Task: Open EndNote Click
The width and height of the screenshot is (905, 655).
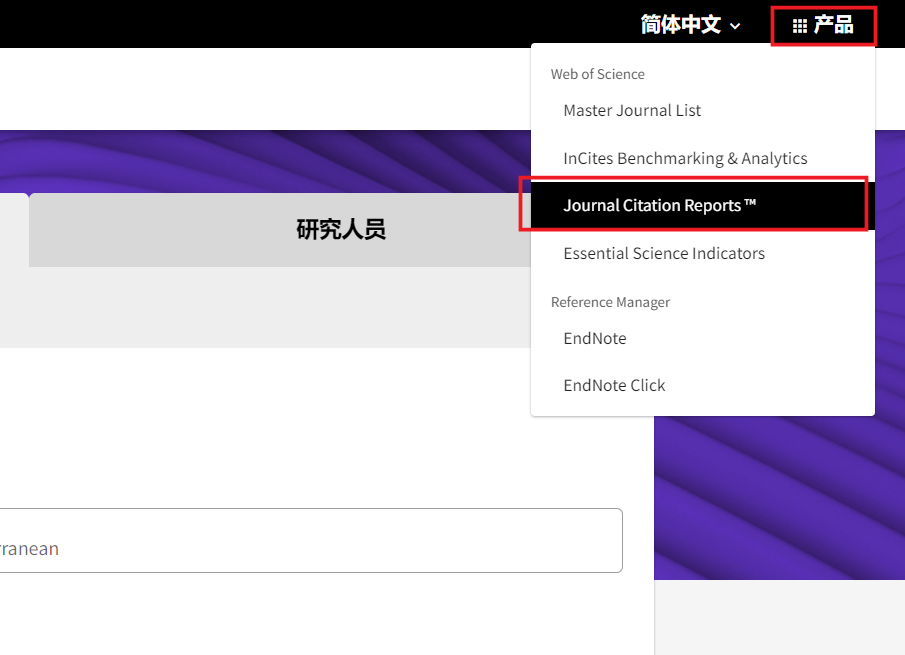Action: click(702, 385)
